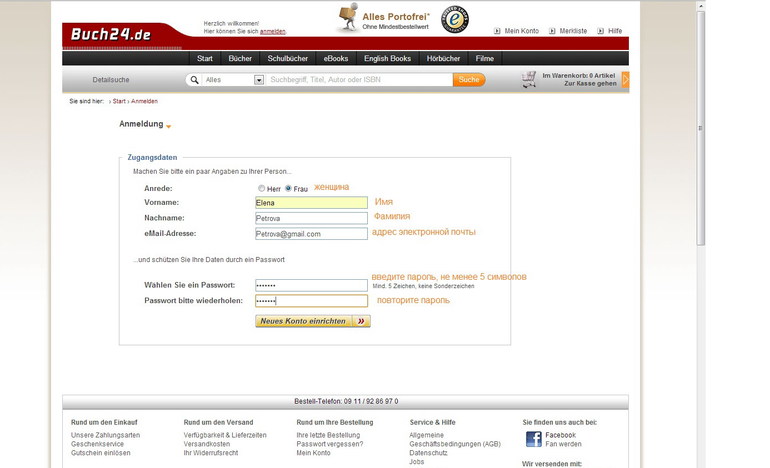Click the Passwort bitte wiederholen field
Viewport: 770px width, 468px height.
coord(311,301)
